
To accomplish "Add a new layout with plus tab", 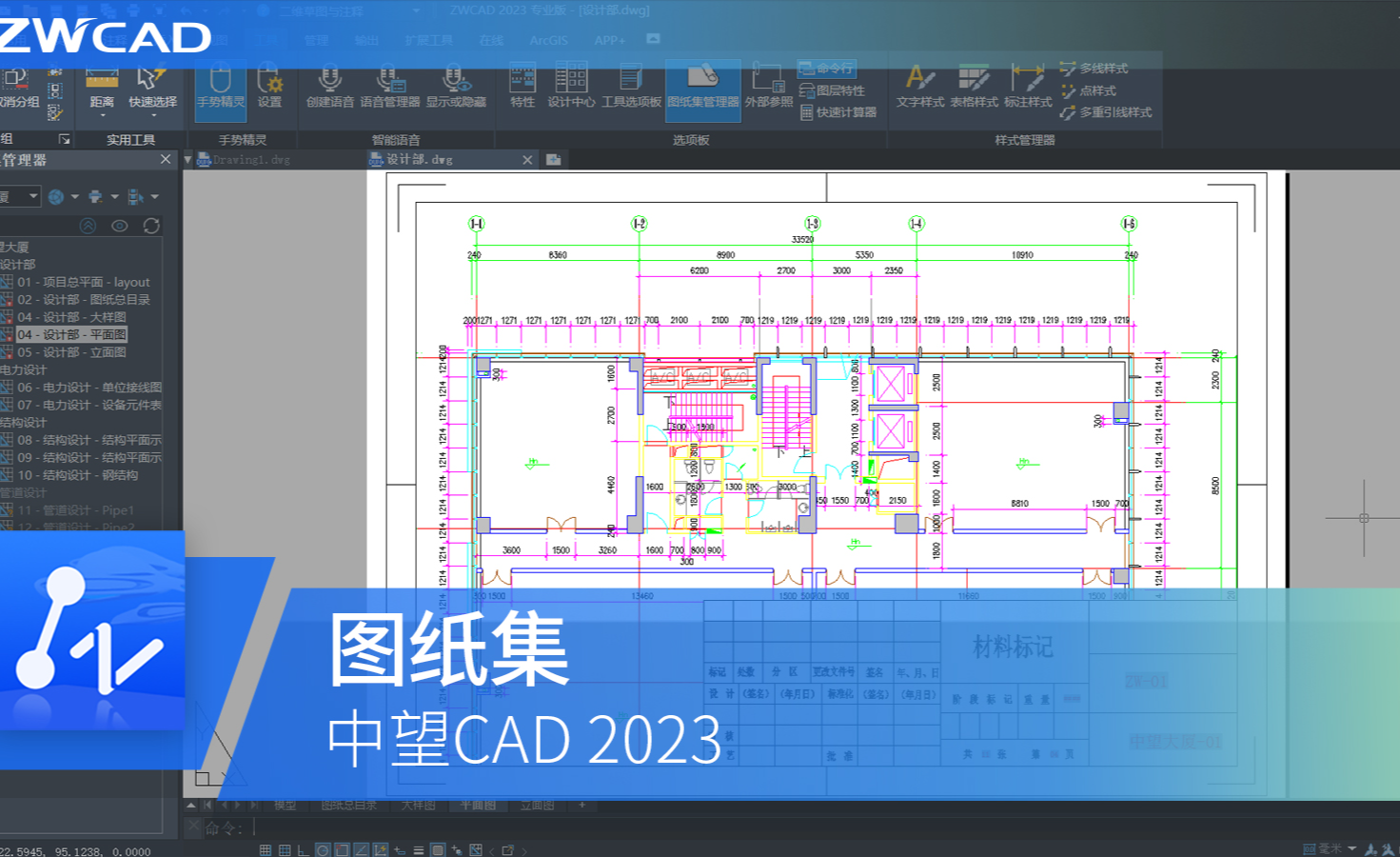I will pos(582,806).
